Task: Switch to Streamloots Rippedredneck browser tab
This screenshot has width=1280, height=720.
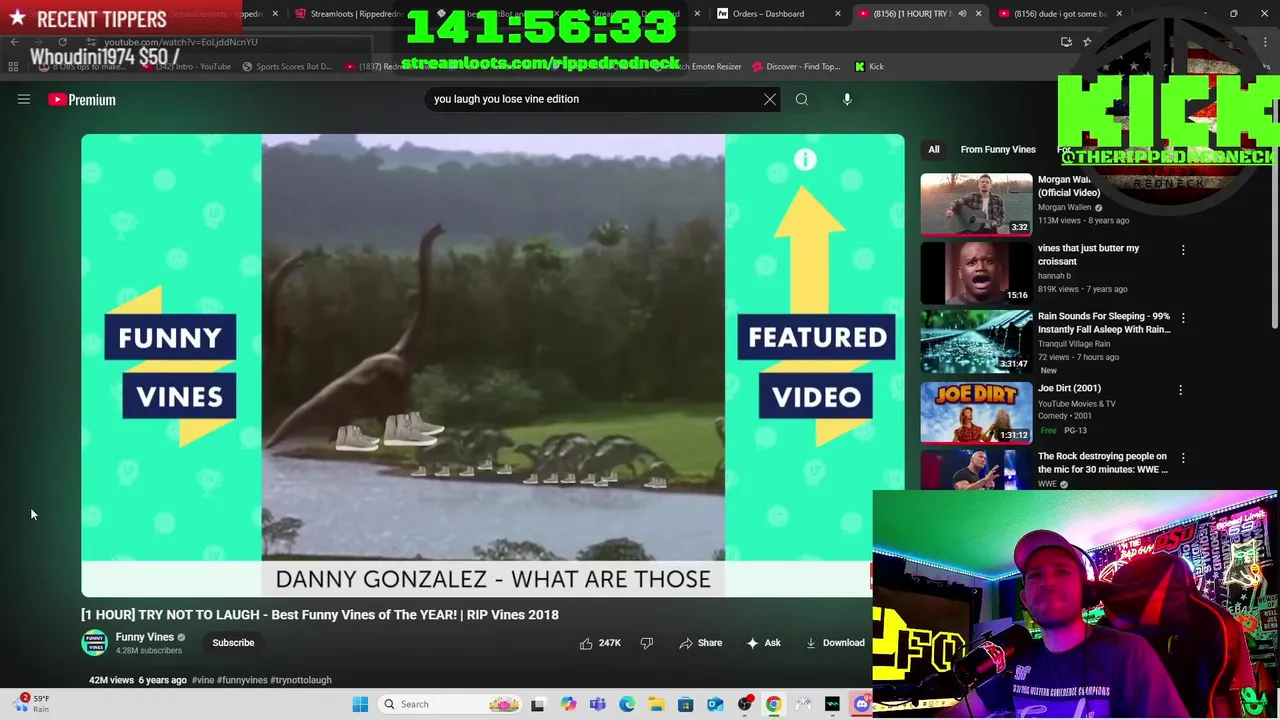Action: click(x=350, y=14)
